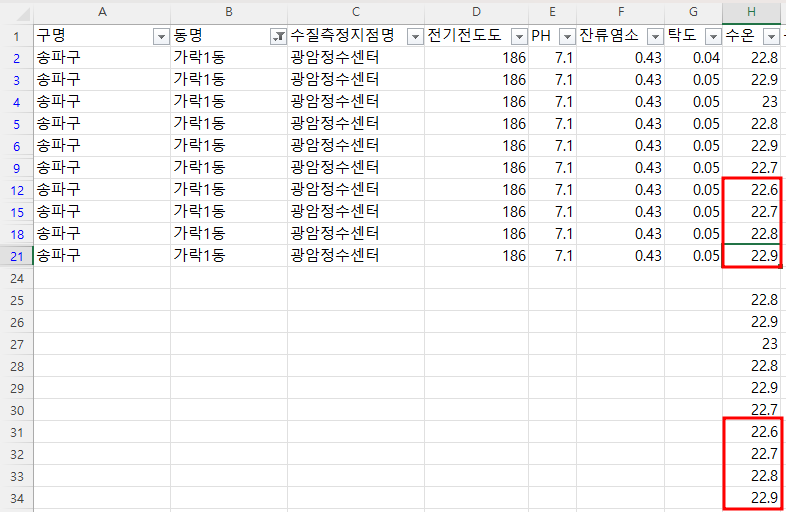Open the 잔류염소 filter dropdown
The width and height of the screenshot is (786, 512).
(655, 37)
